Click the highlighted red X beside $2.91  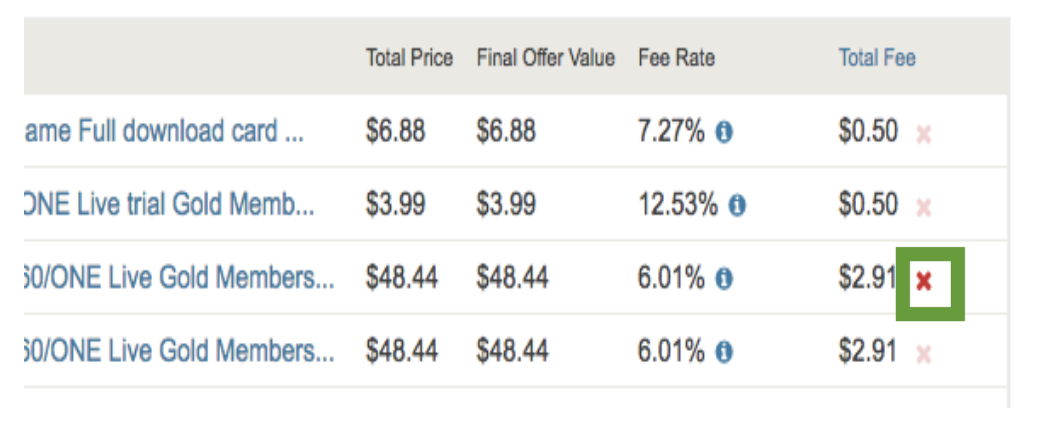point(923,282)
